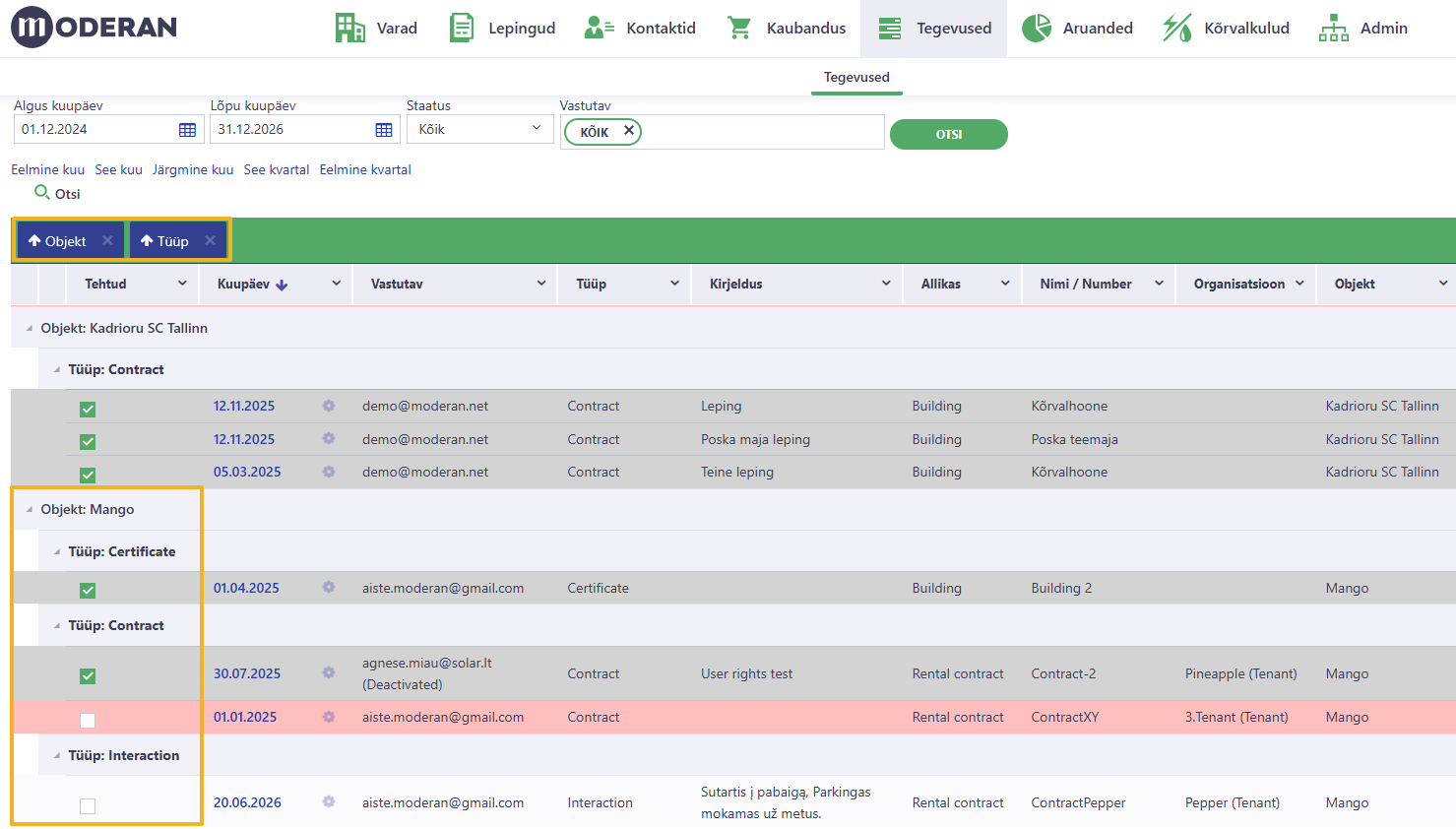Open the Kõrvalkulud percent drop icon
Viewport: 1456px width, 829px height.
click(x=1176, y=28)
